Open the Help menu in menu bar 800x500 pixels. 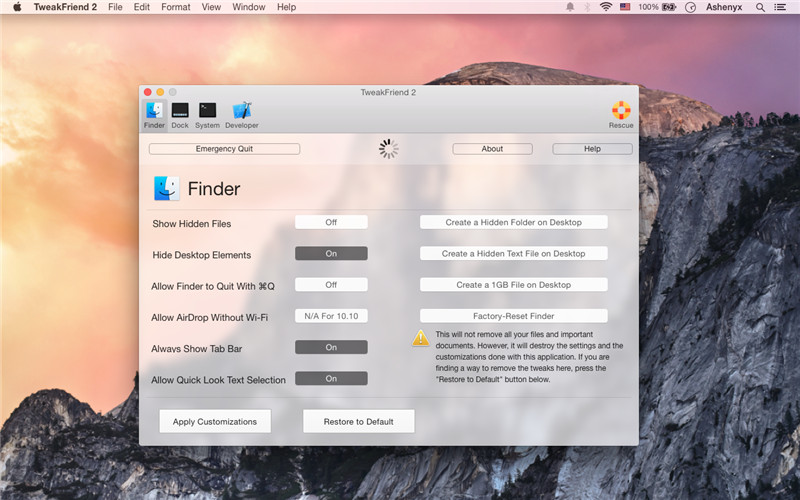pyautogui.click(x=286, y=7)
